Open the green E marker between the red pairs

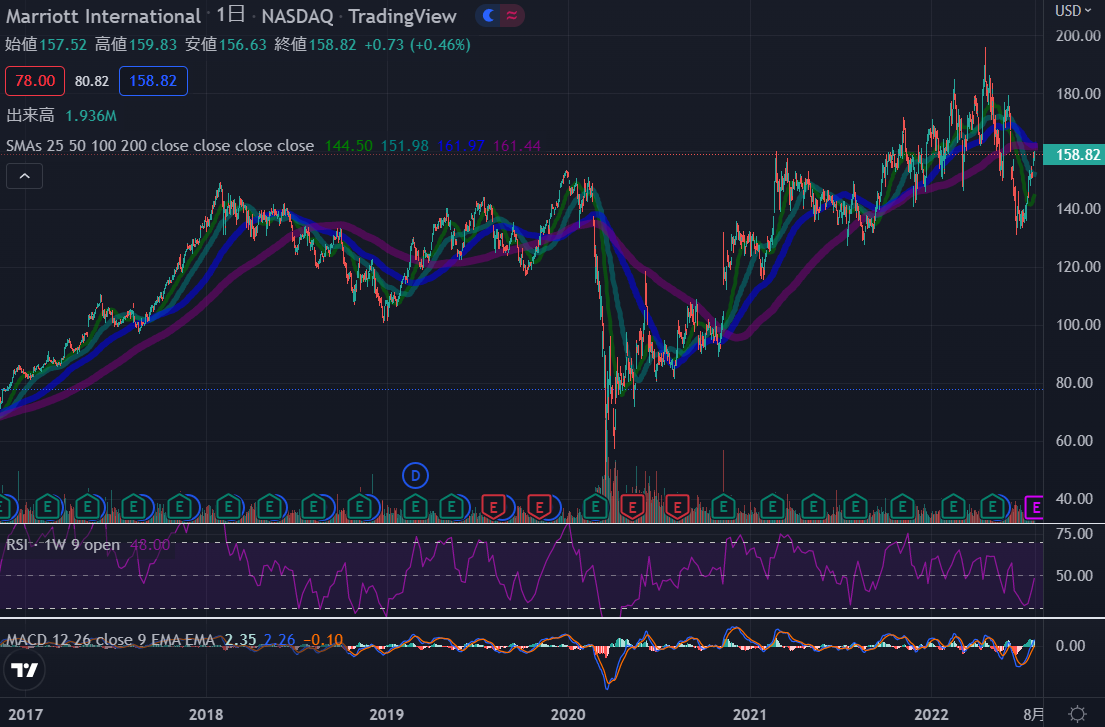[x=595, y=507]
